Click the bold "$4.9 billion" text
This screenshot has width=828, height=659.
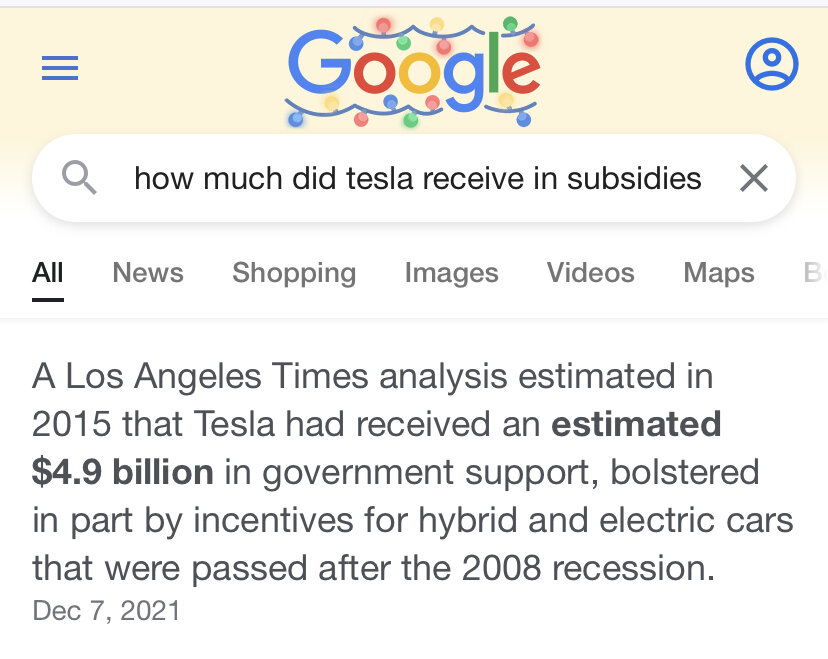tap(123, 472)
